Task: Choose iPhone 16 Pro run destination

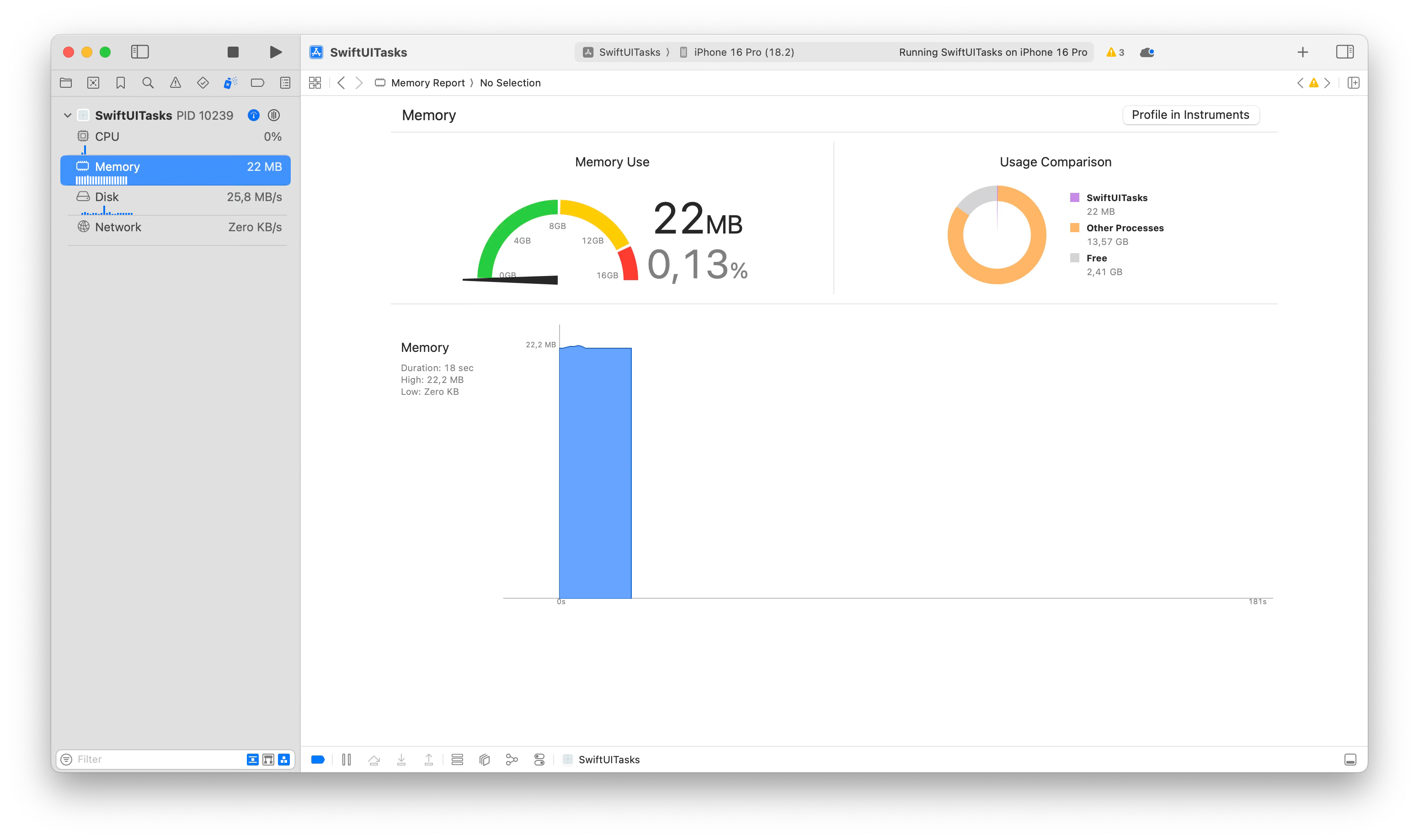Action: coord(743,52)
